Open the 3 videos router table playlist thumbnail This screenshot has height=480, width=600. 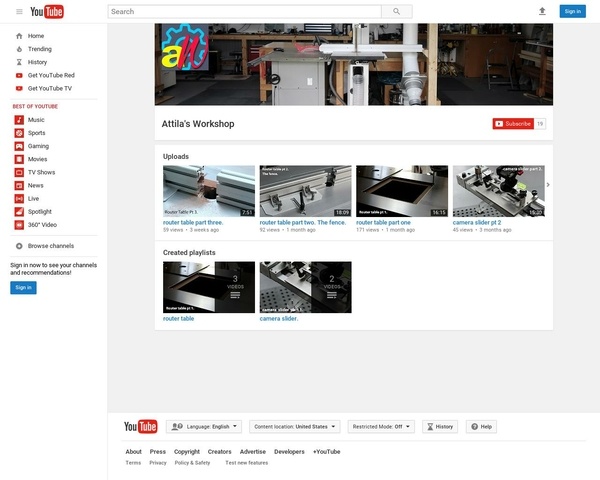point(209,287)
